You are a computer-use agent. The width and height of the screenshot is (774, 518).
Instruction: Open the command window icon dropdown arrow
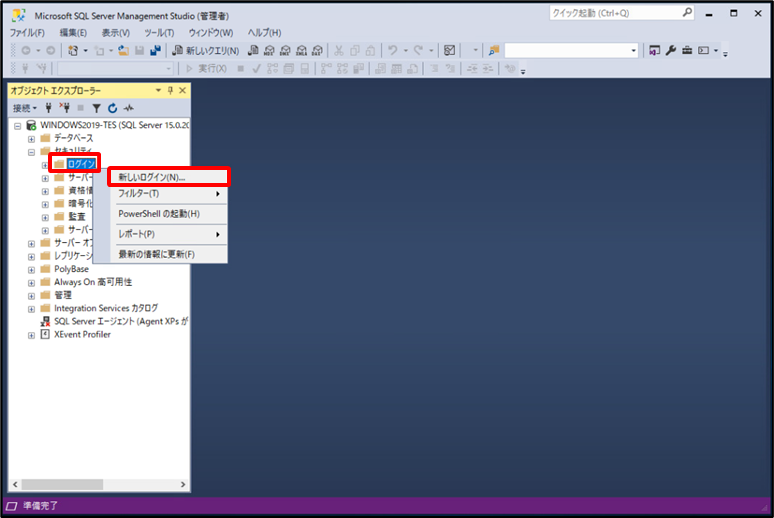[716, 50]
